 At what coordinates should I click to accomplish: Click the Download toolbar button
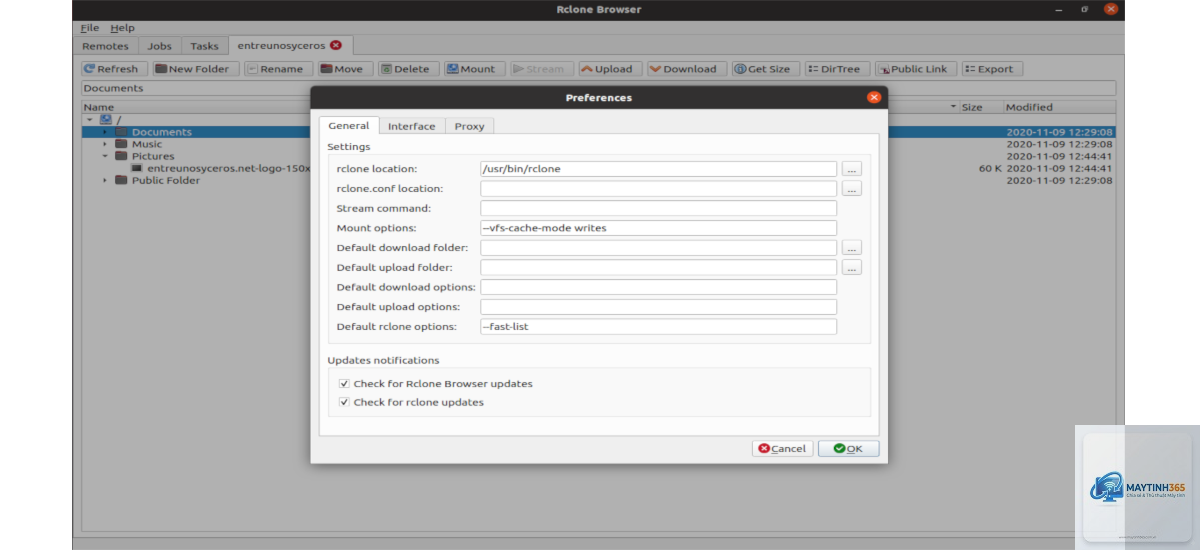(686, 69)
